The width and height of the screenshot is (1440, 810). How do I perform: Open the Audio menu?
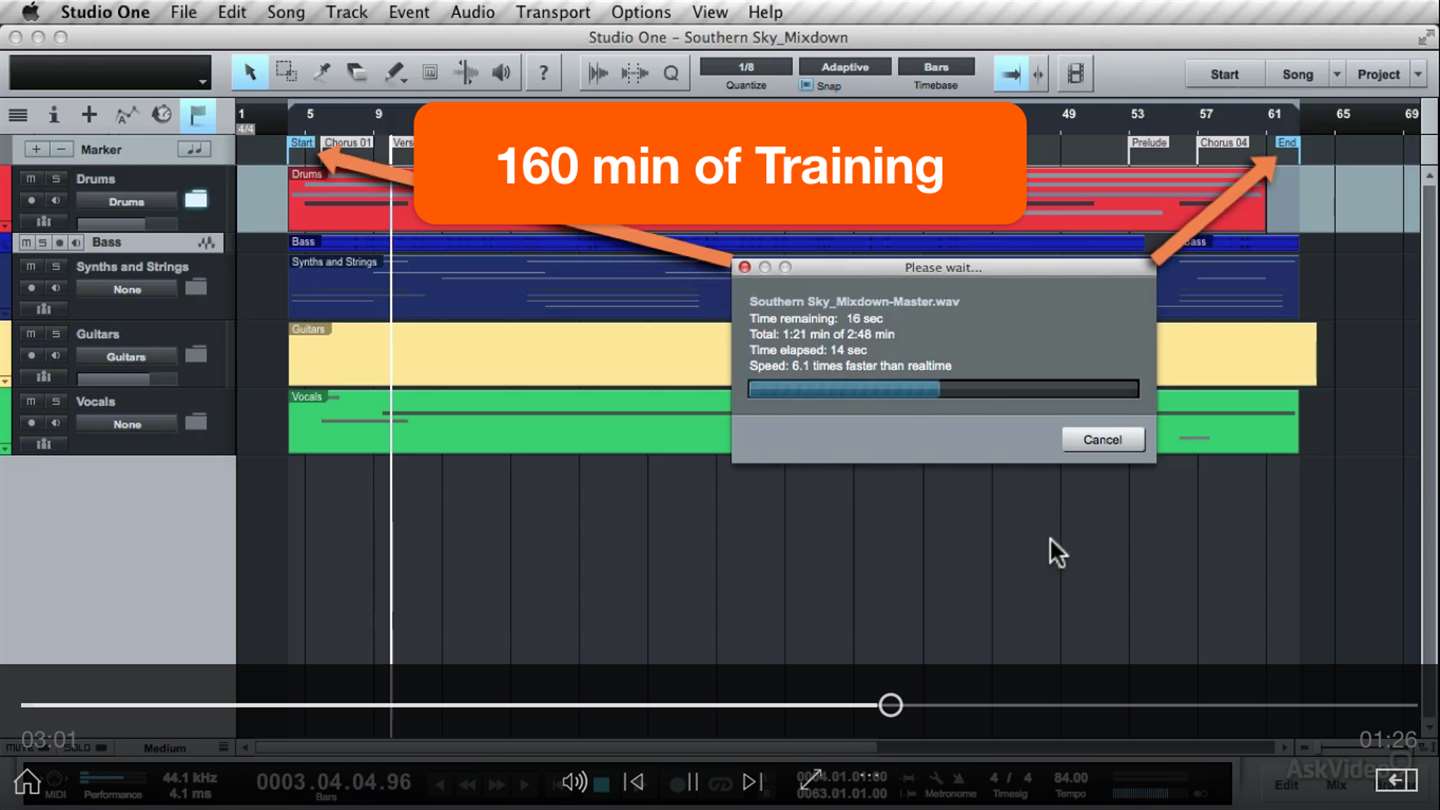pos(473,12)
